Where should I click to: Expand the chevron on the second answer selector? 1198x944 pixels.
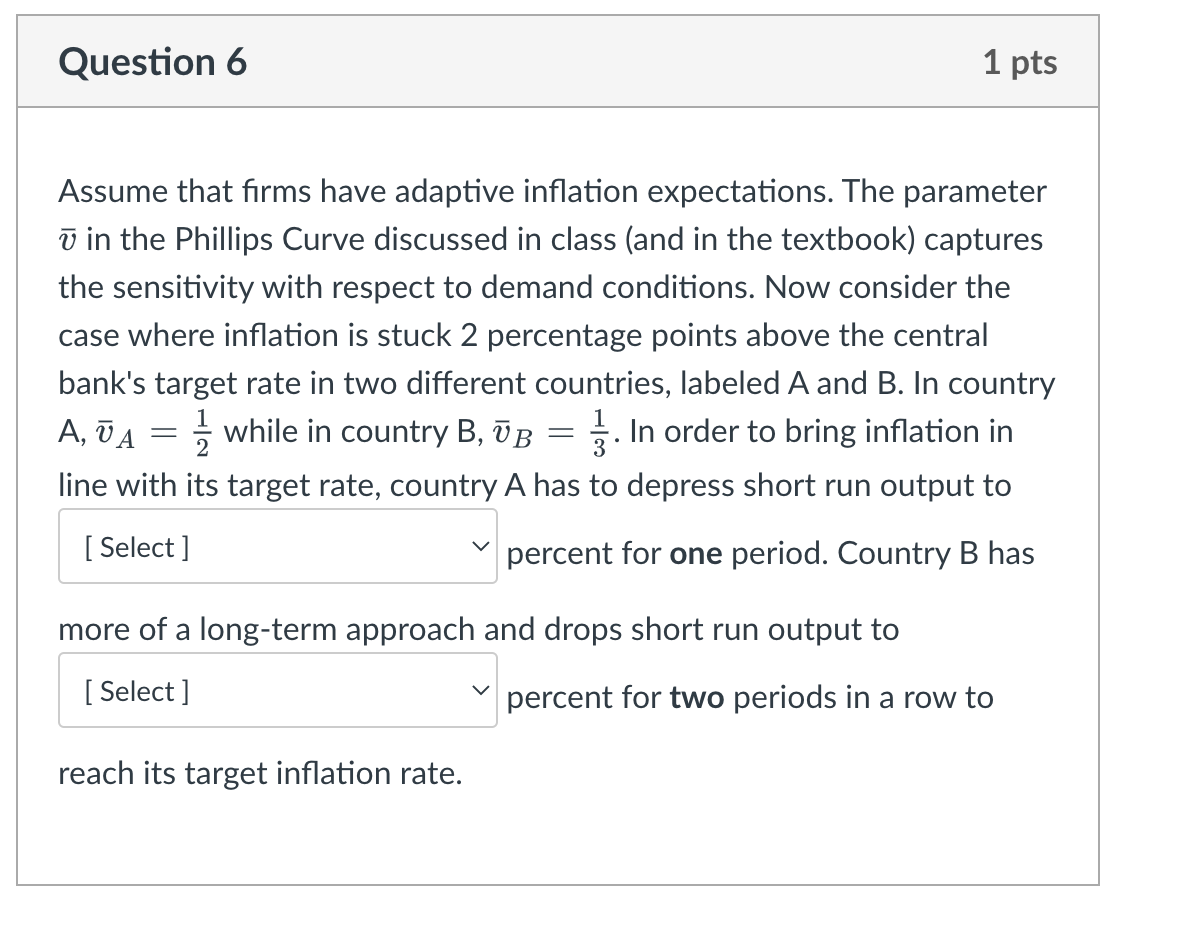[480, 690]
